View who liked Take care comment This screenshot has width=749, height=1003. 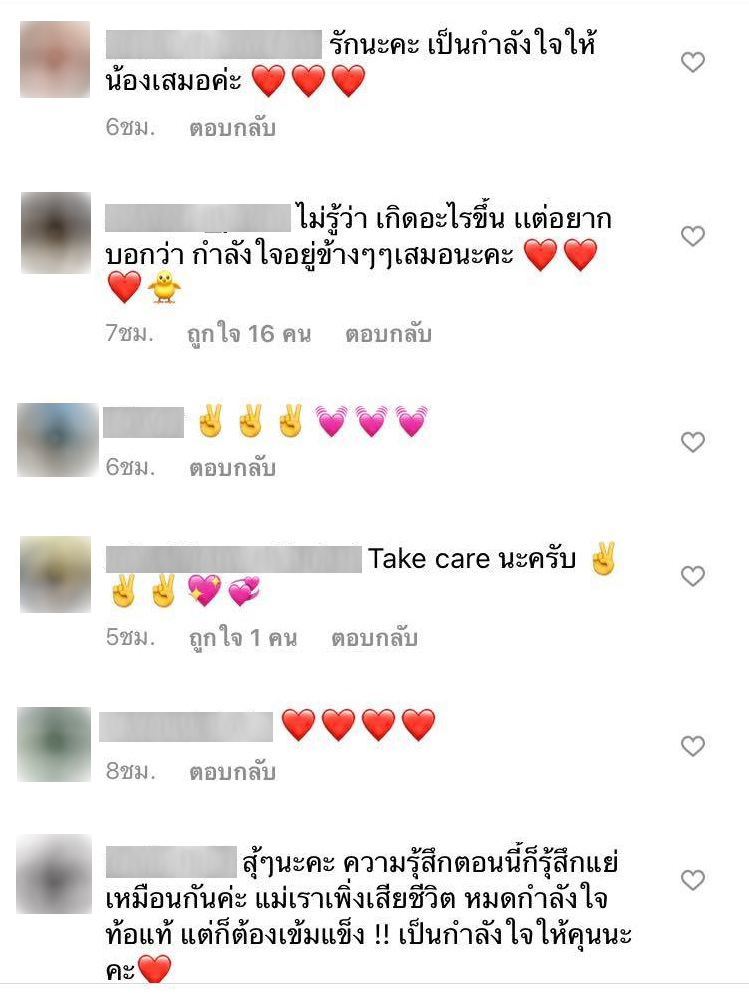242,638
